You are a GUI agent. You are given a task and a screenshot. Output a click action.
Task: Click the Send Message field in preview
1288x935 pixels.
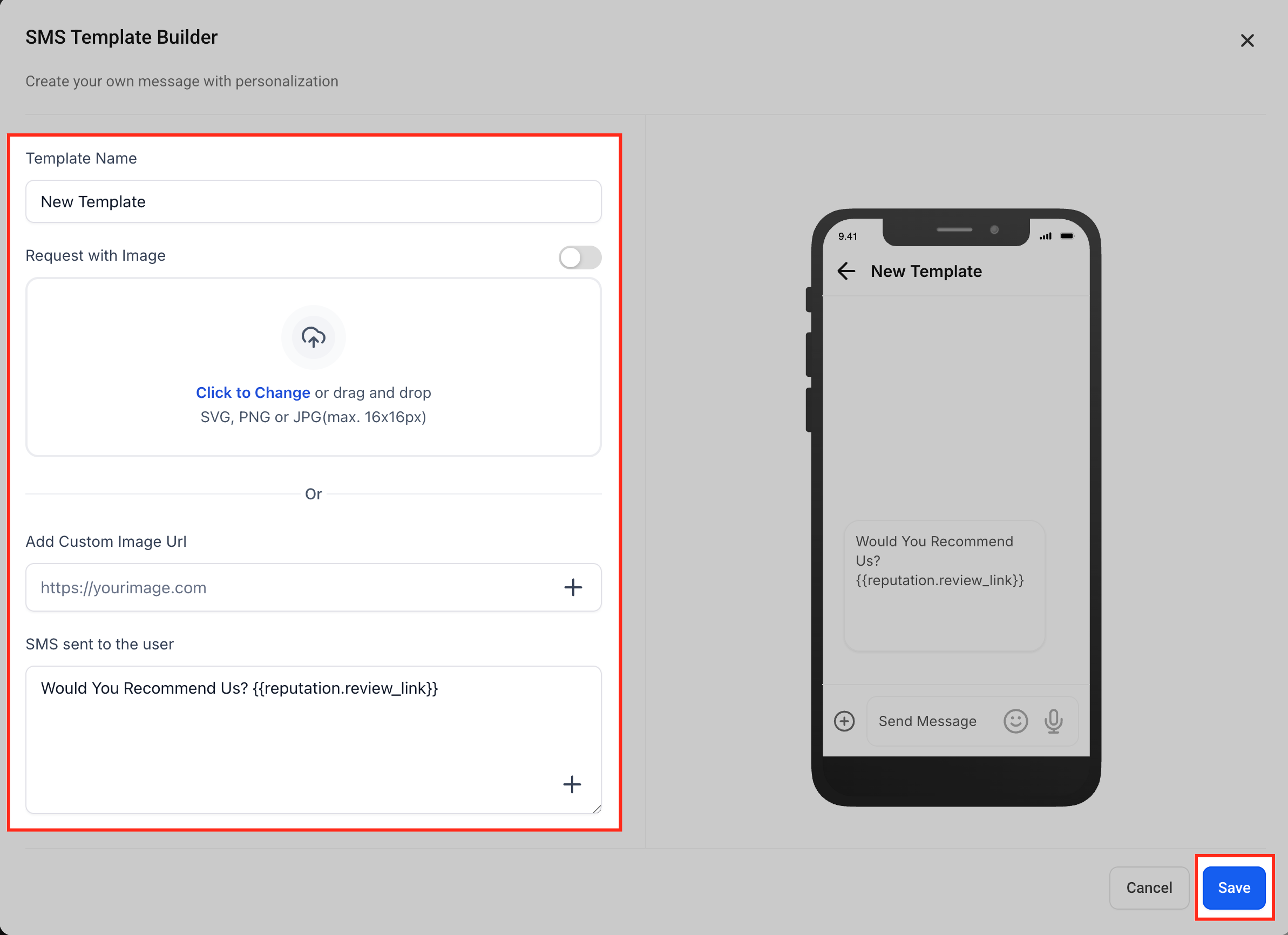point(927,721)
